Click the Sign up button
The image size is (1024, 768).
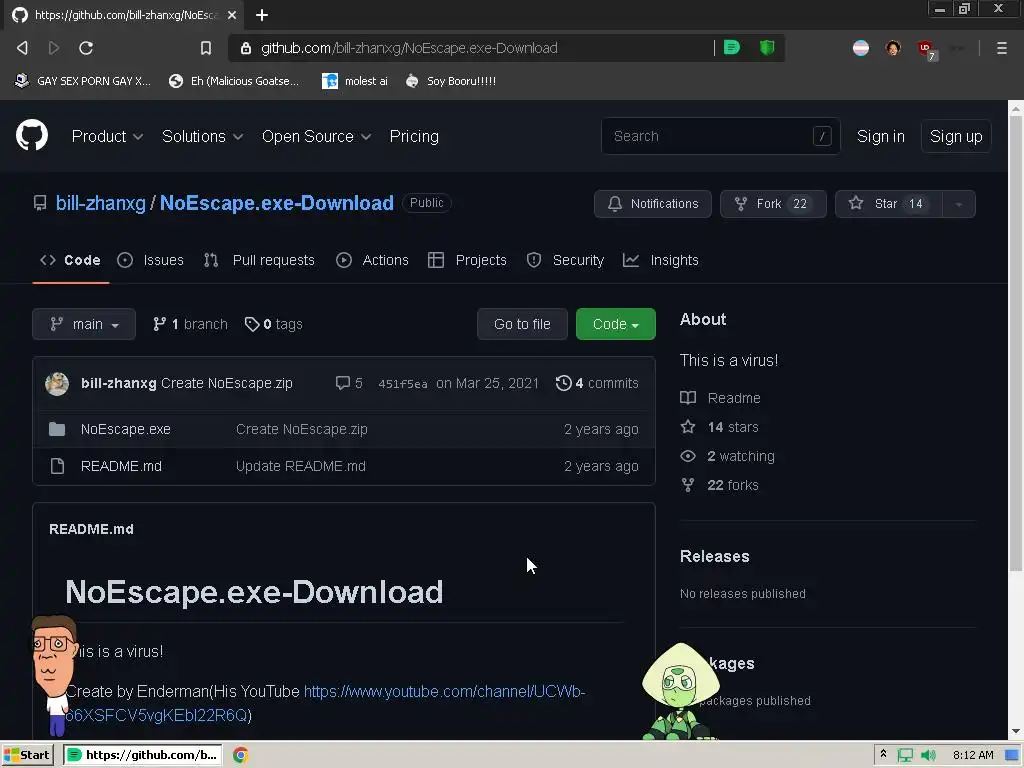coord(956,136)
